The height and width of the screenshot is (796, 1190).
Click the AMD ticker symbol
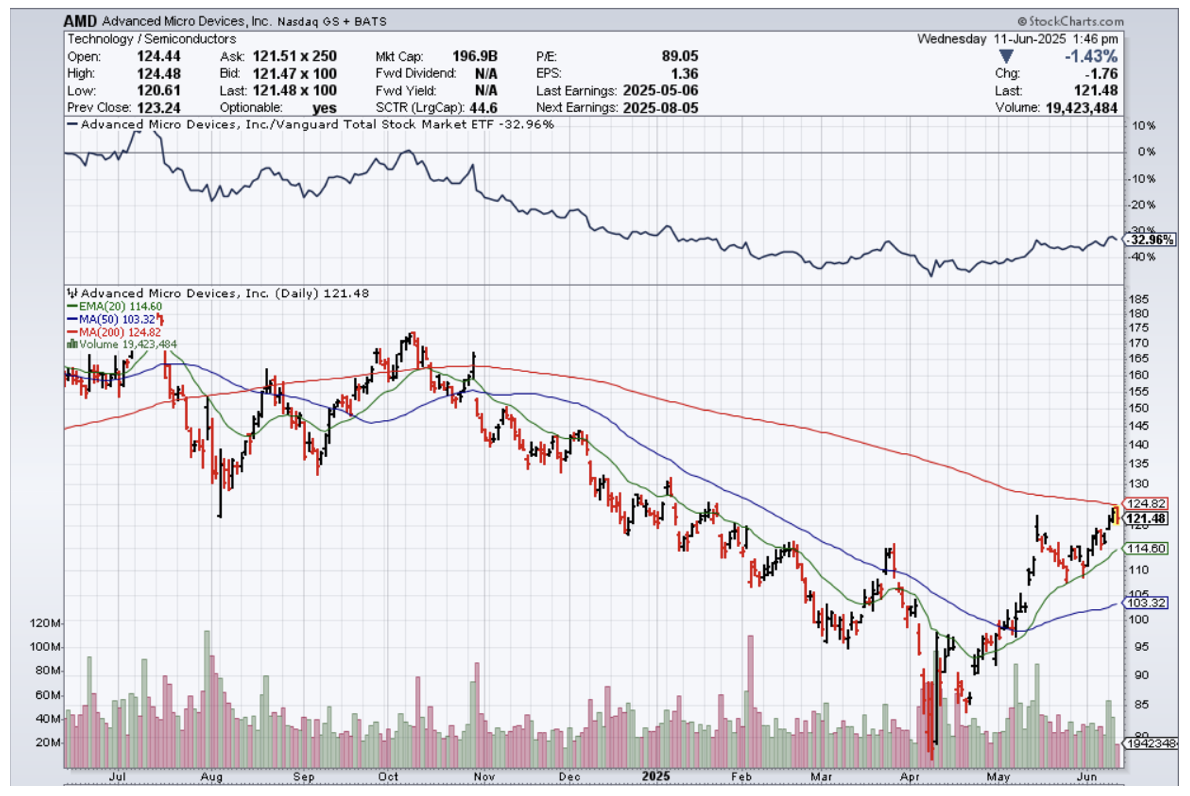pos(80,20)
